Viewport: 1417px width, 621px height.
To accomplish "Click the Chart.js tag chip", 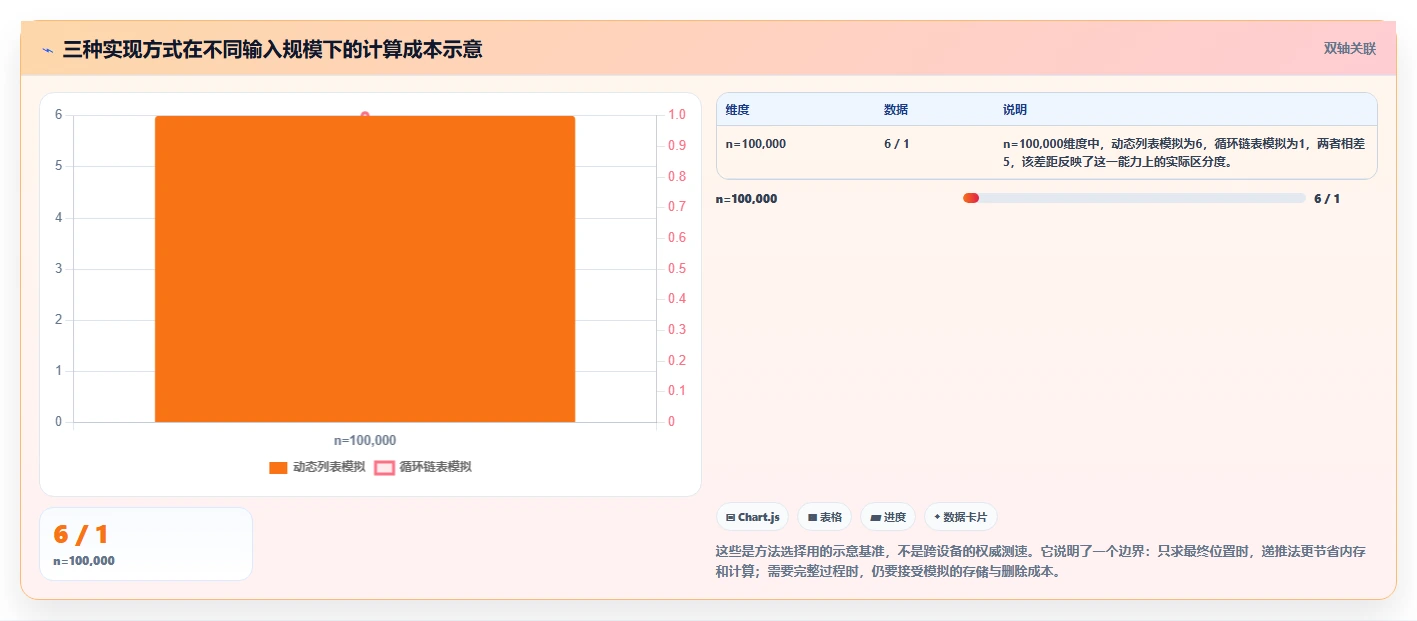I will point(752,517).
